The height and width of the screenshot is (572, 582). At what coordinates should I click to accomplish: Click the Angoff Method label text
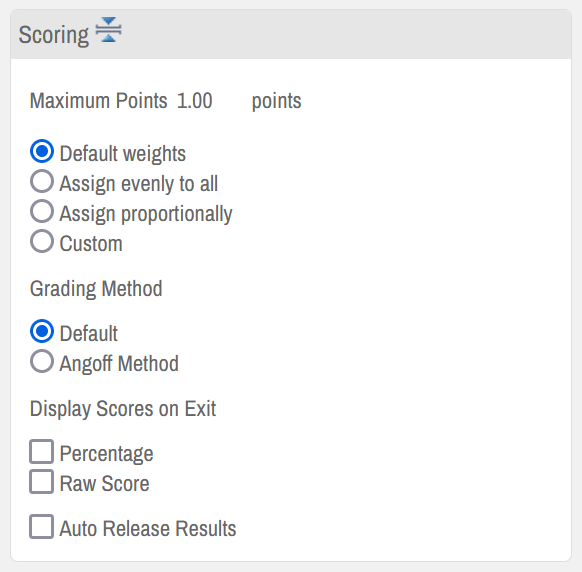pos(119,363)
